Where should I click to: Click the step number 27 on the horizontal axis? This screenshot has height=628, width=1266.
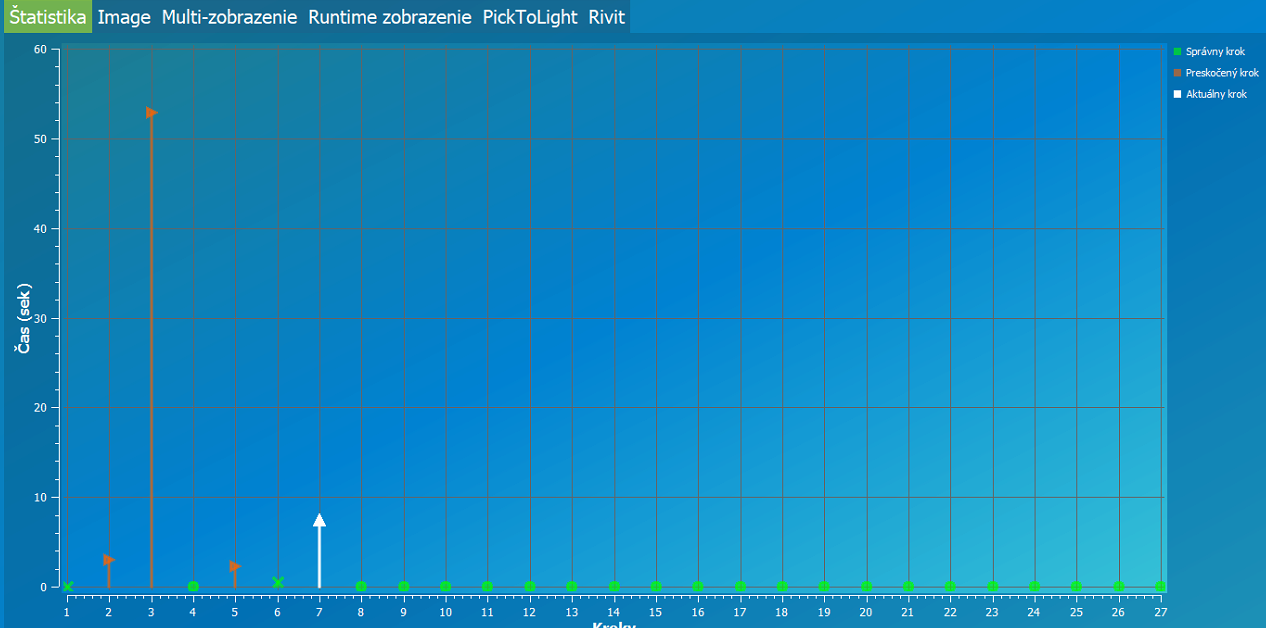pyautogui.click(x=1160, y=611)
